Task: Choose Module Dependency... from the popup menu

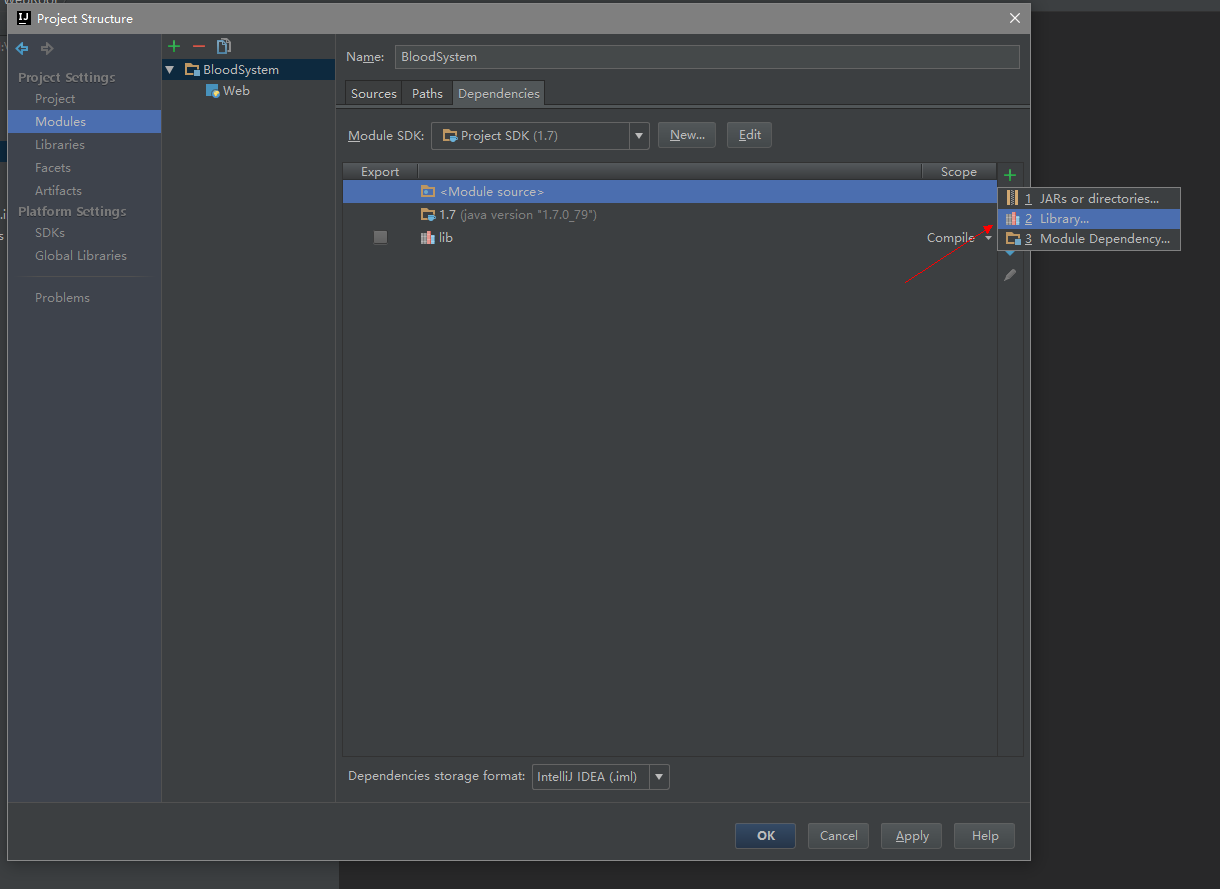Action: click(x=1089, y=239)
